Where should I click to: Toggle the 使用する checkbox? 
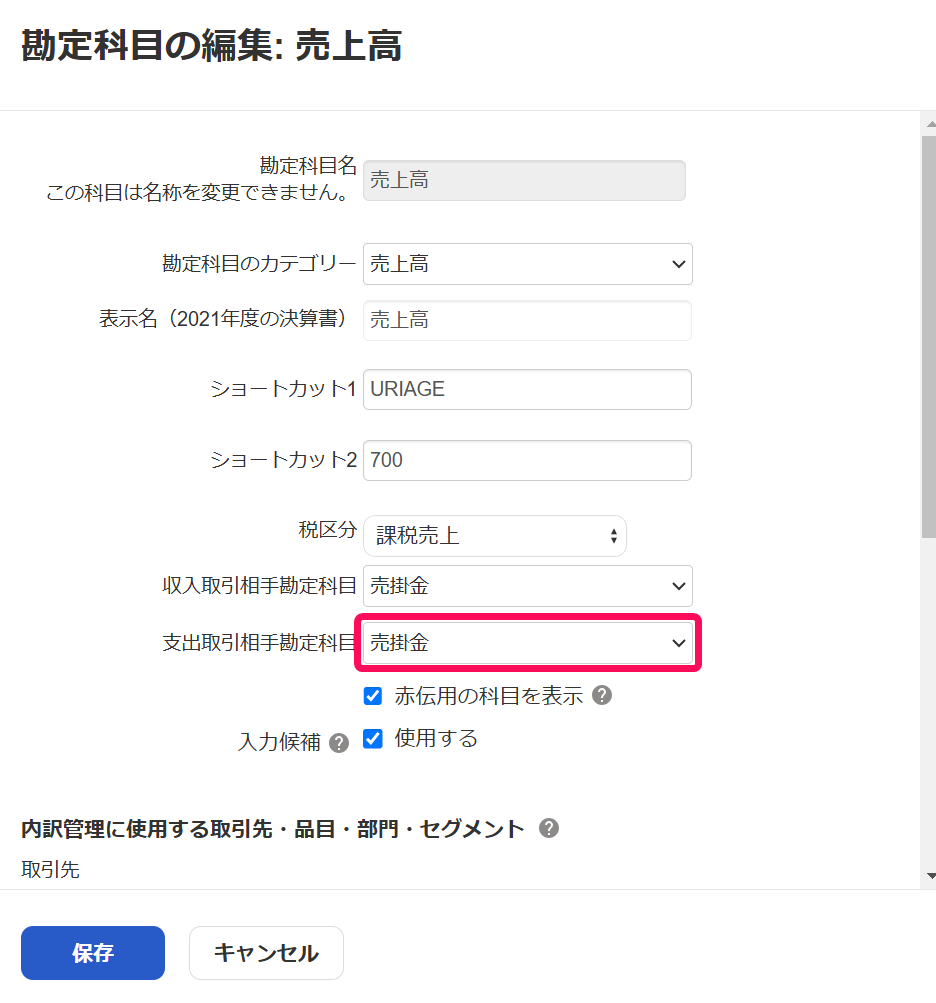pos(372,739)
